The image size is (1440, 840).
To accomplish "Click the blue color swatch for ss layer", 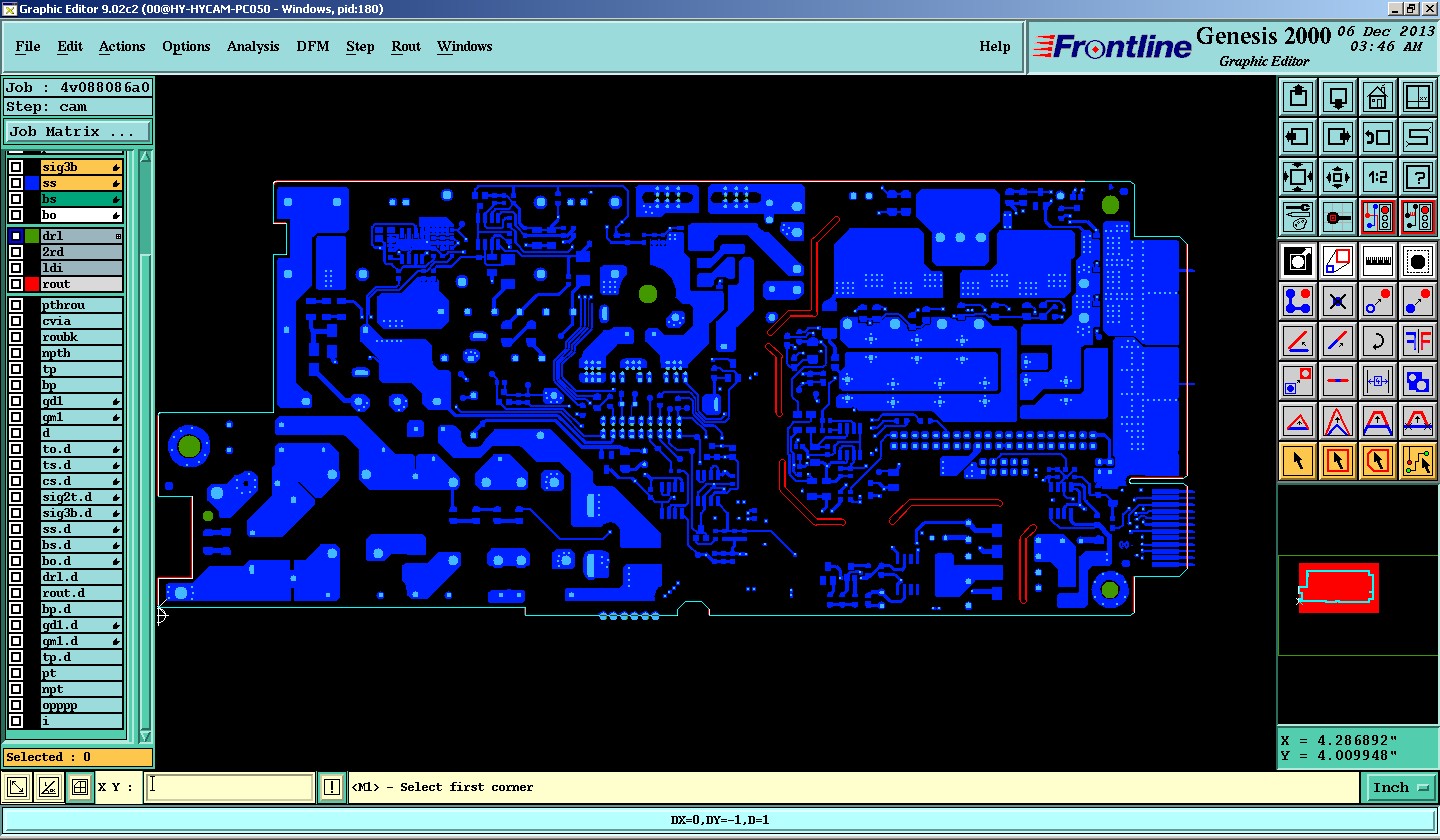I will (x=32, y=184).
